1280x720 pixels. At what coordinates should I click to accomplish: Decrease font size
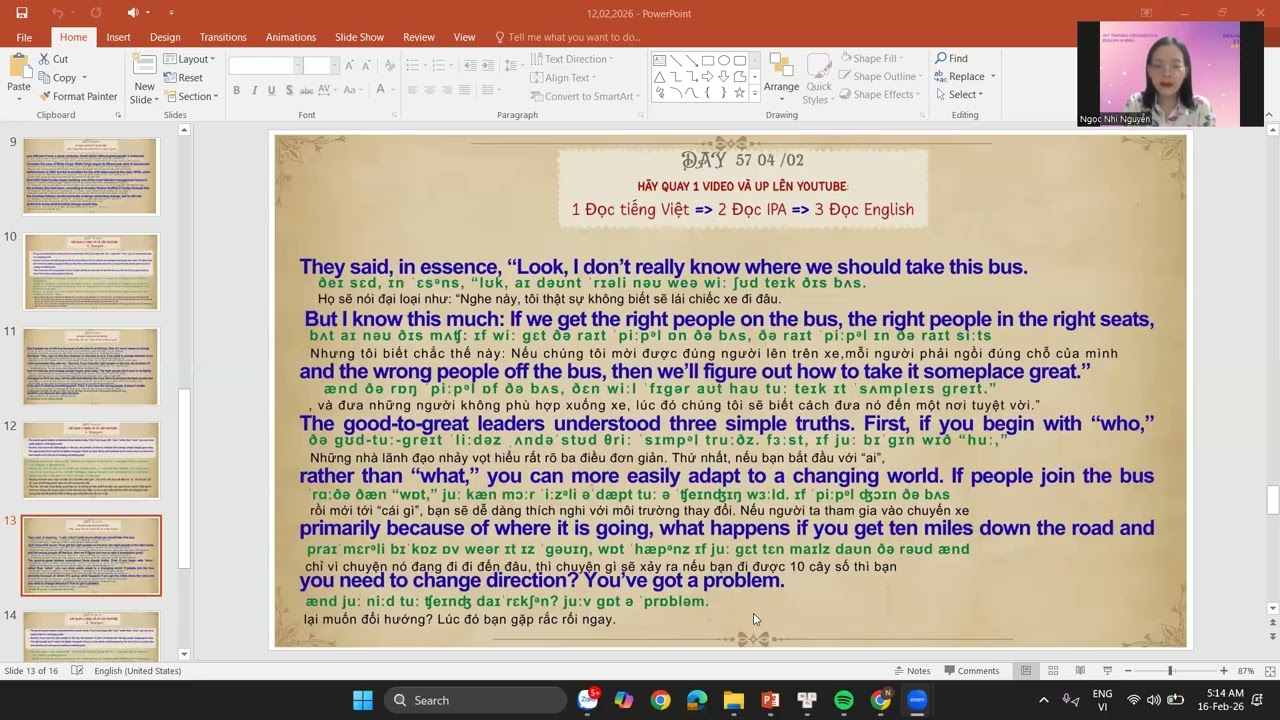point(365,65)
